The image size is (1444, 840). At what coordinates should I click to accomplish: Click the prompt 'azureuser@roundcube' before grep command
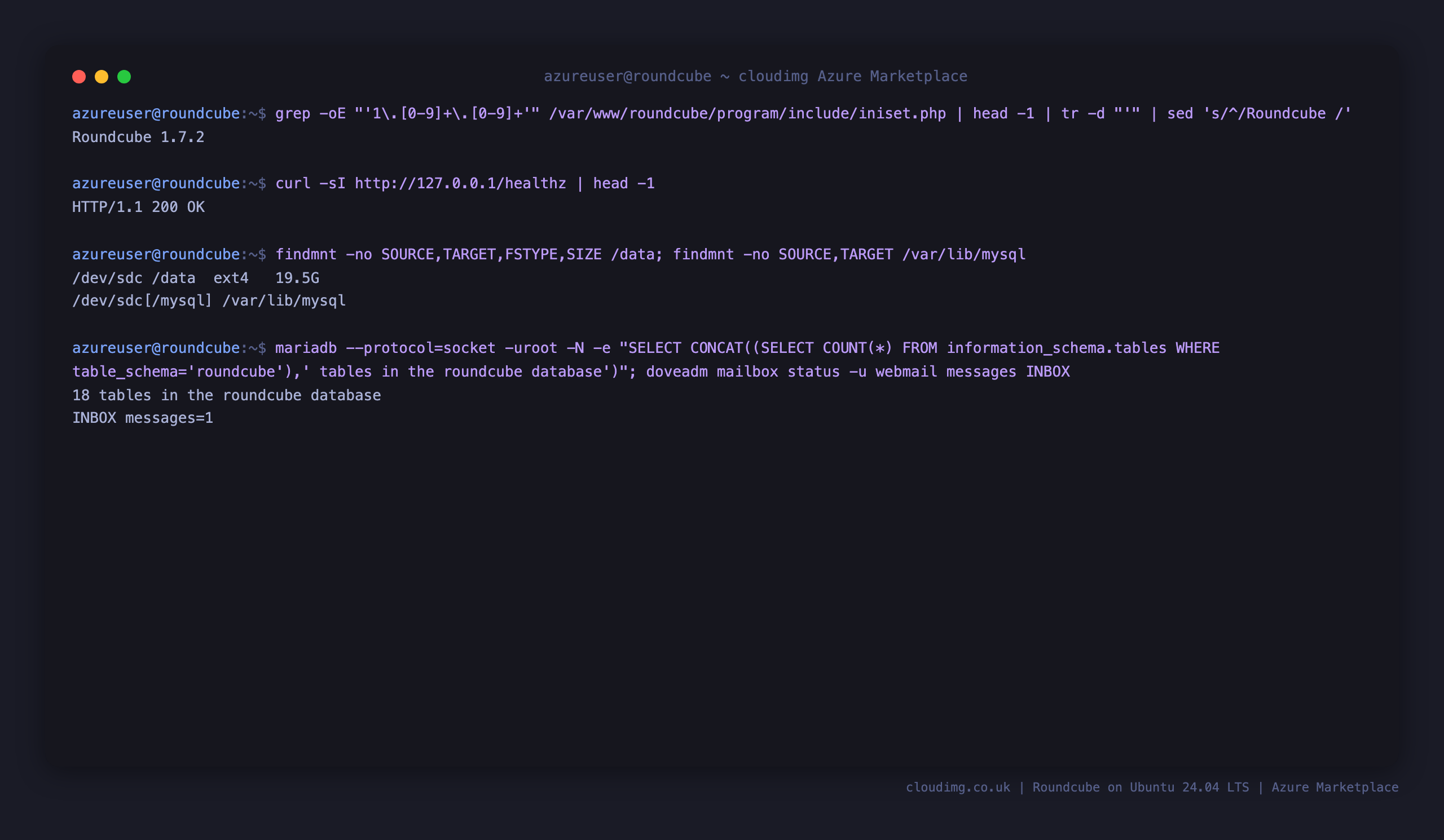156,113
